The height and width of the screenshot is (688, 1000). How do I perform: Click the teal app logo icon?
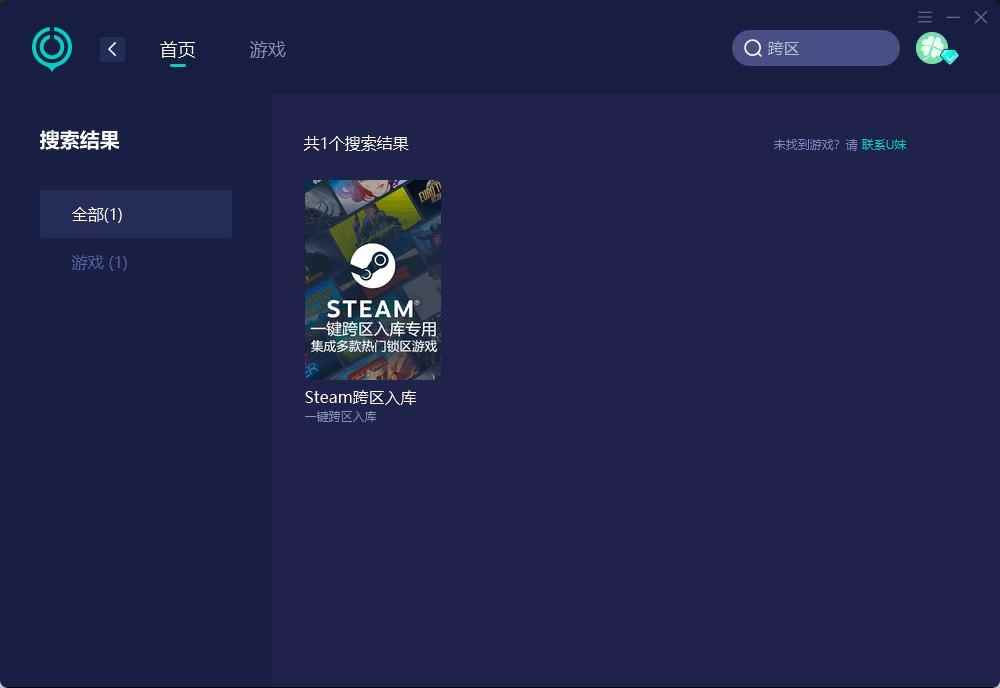[52, 48]
